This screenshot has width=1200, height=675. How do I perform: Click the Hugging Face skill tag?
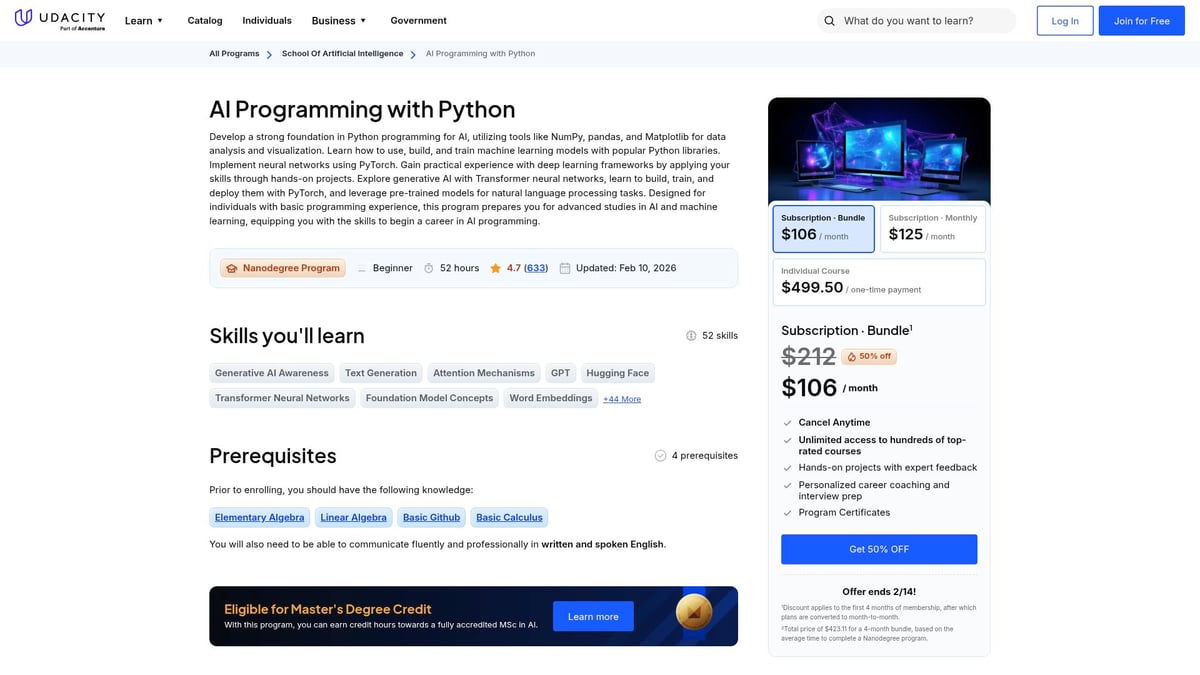pos(618,373)
